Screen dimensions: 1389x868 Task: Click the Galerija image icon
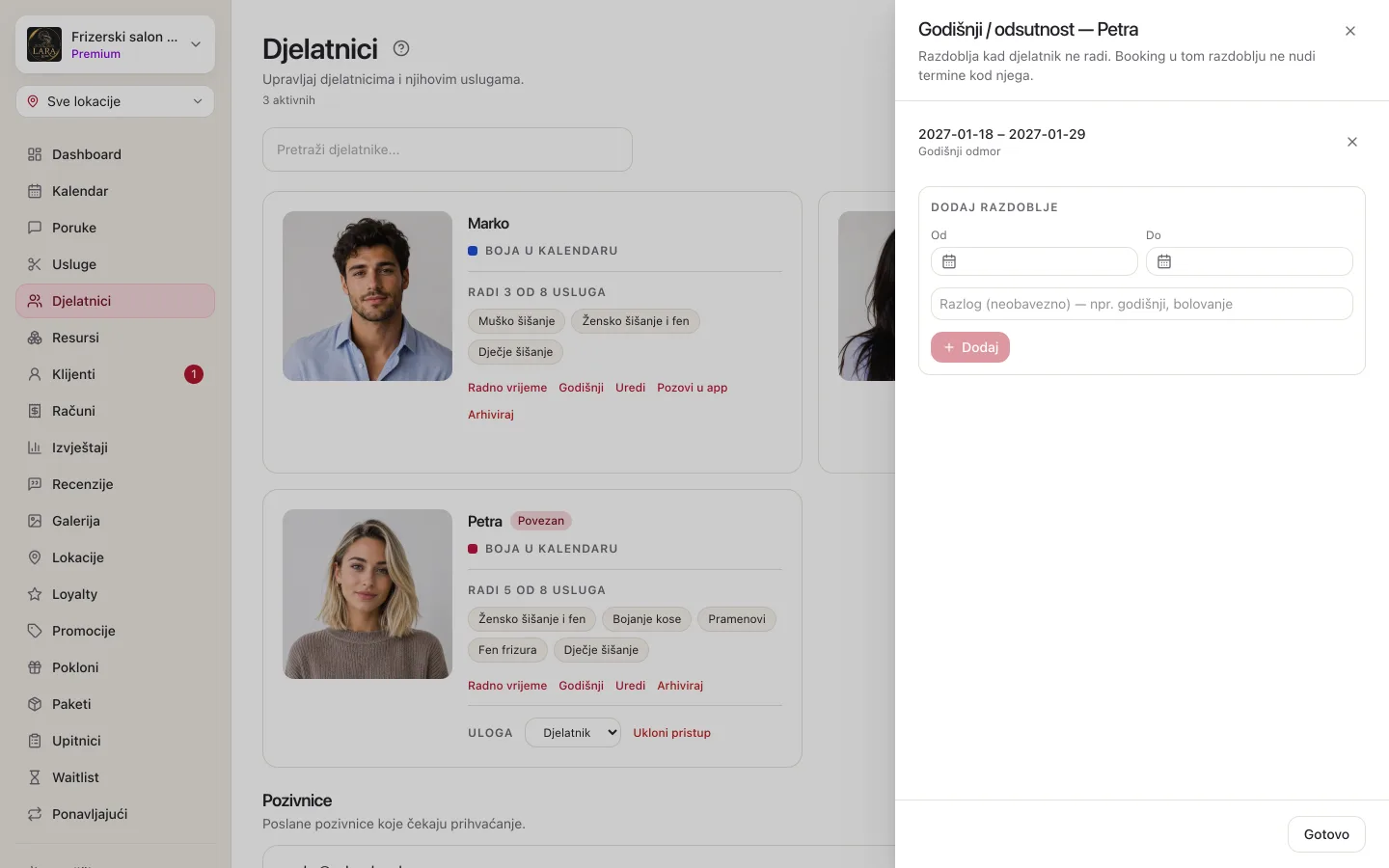tap(35, 521)
